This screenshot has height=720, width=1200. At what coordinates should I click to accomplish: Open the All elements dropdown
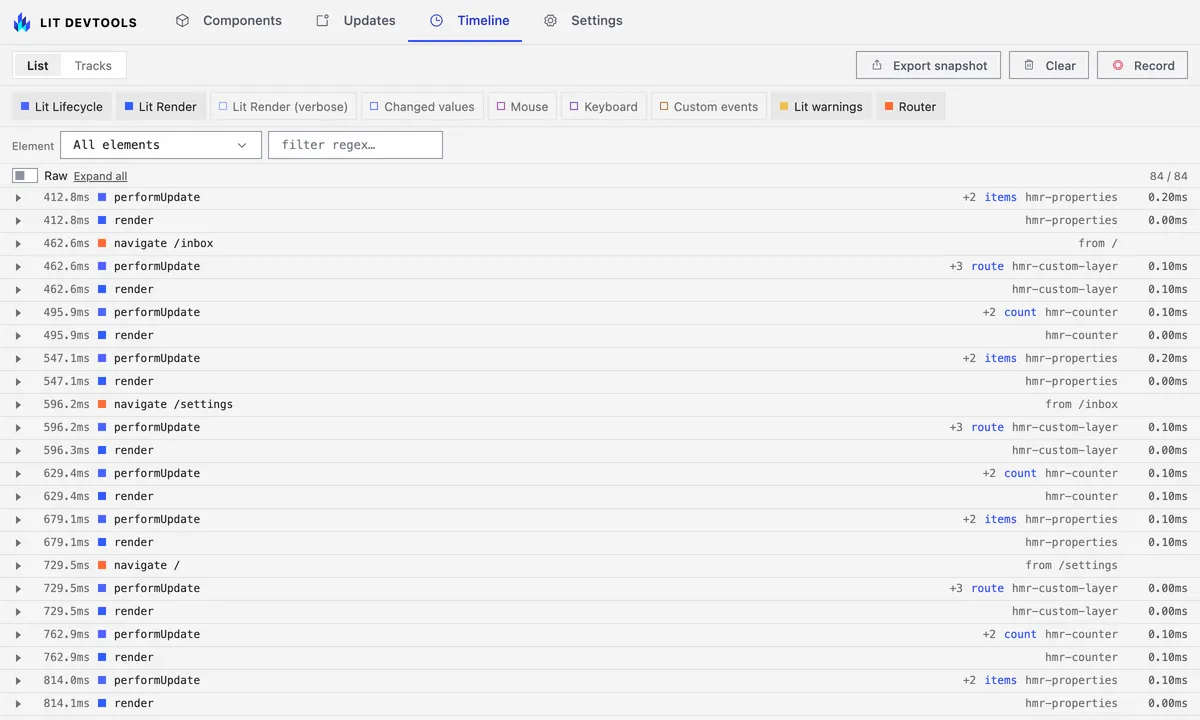point(161,145)
